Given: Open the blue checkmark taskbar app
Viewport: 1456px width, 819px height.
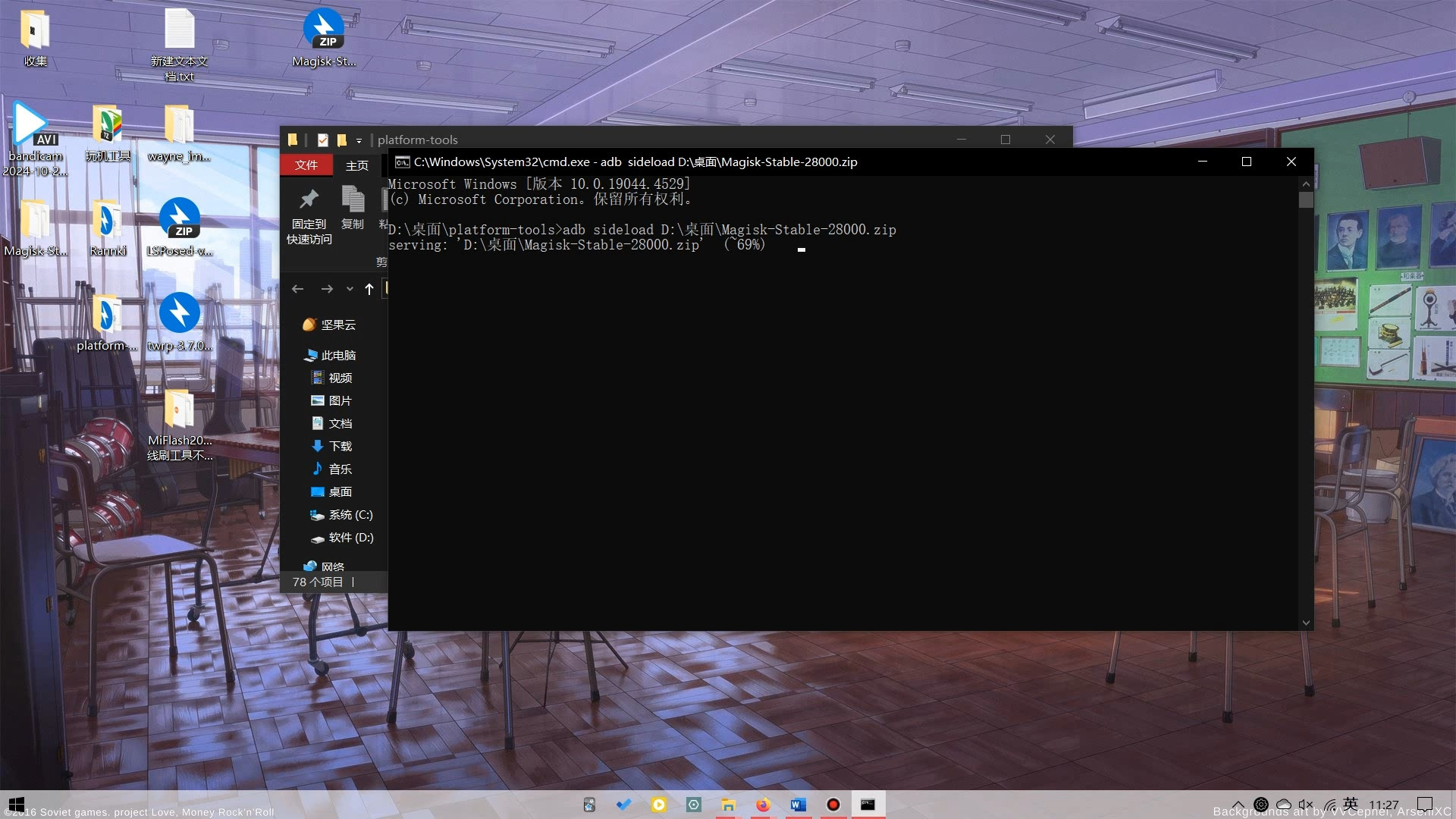Looking at the screenshot, I should pos(624,805).
